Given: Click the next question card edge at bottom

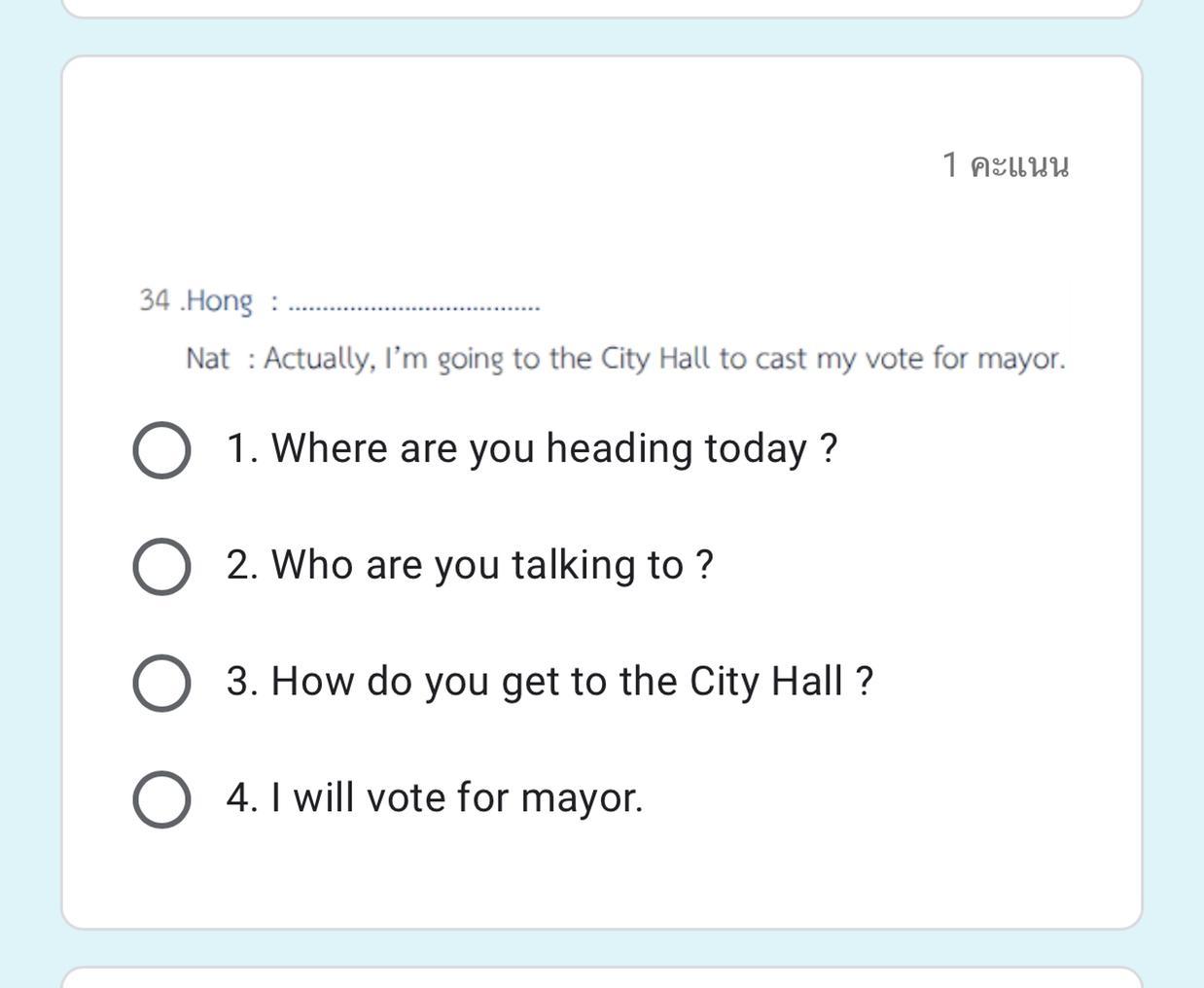Looking at the screenshot, I should point(601,976).
